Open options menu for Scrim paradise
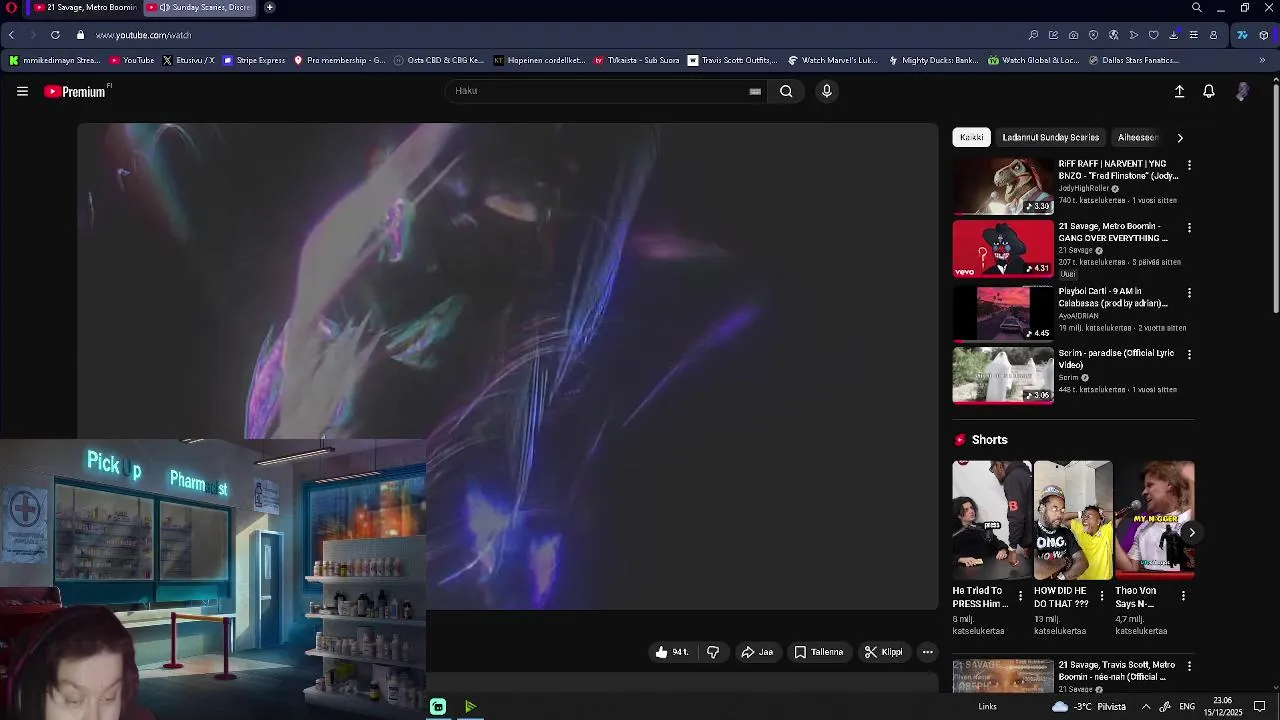This screenshot has width=1280, height=720. (x=1189, y=354)
